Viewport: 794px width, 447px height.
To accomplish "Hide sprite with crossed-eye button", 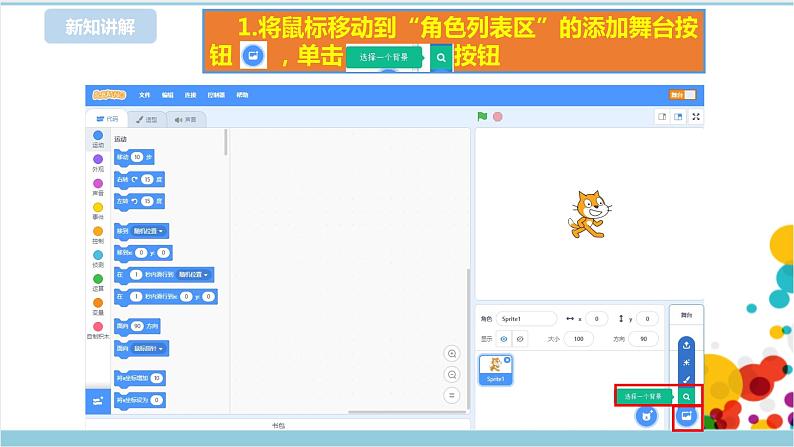I will click(520, 339).
